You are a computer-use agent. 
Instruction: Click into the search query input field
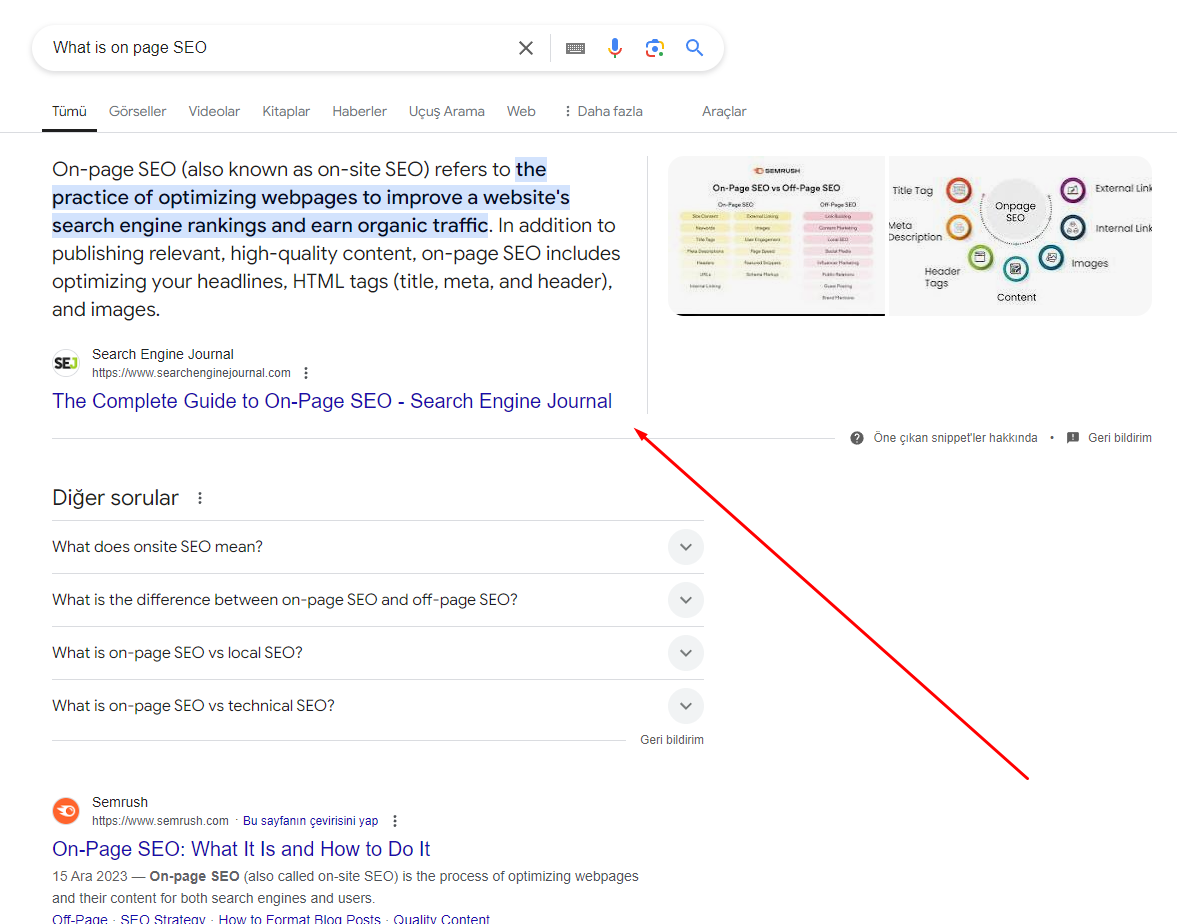click(278, 48)
